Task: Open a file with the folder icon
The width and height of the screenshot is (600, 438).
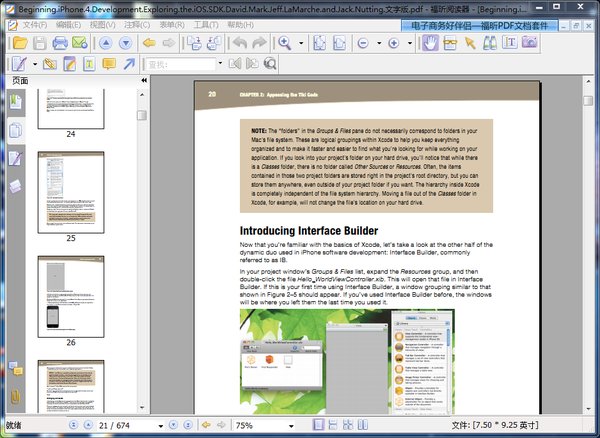Action: coord(20,43)
